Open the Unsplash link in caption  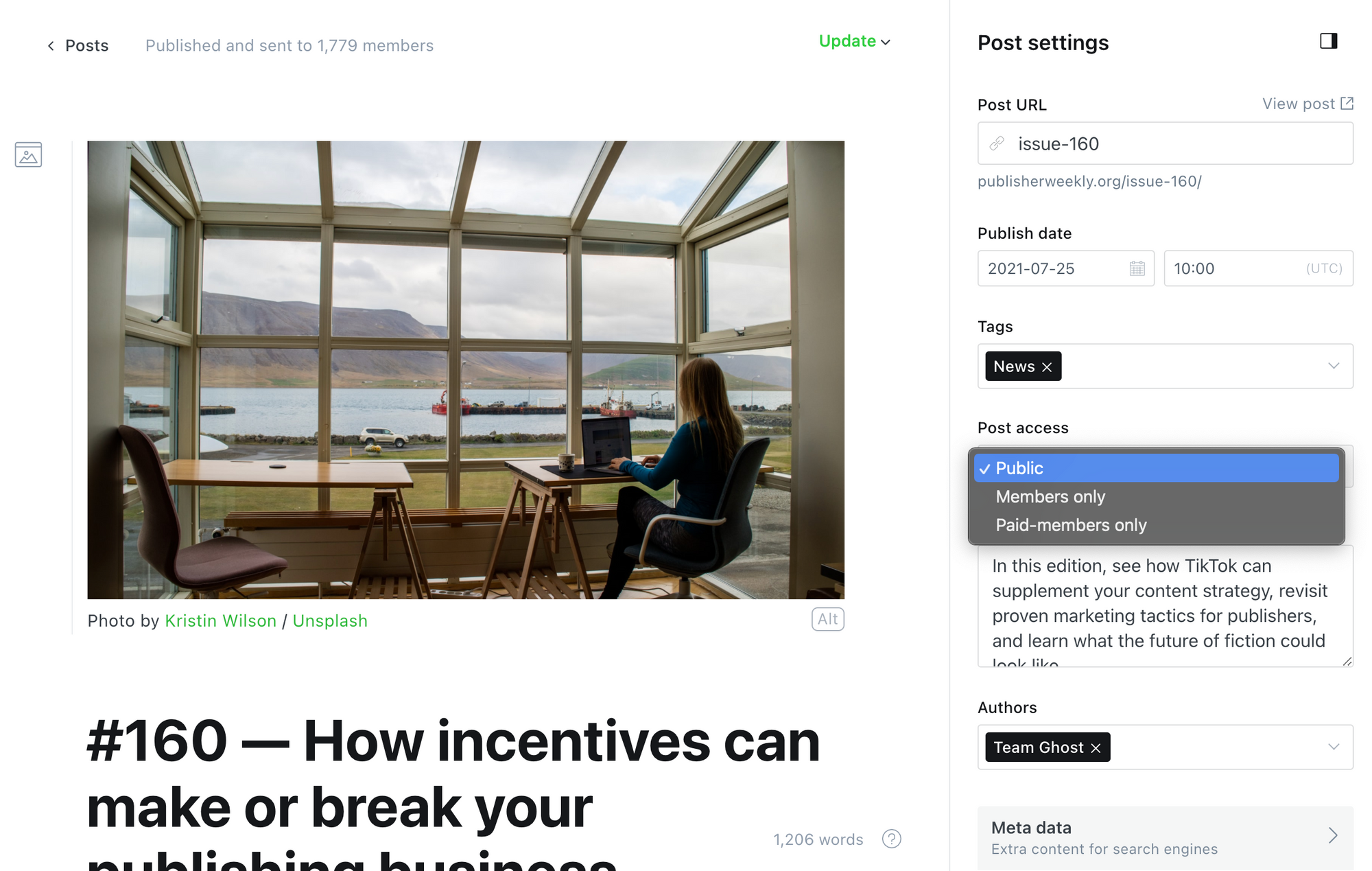pos(330,621)
